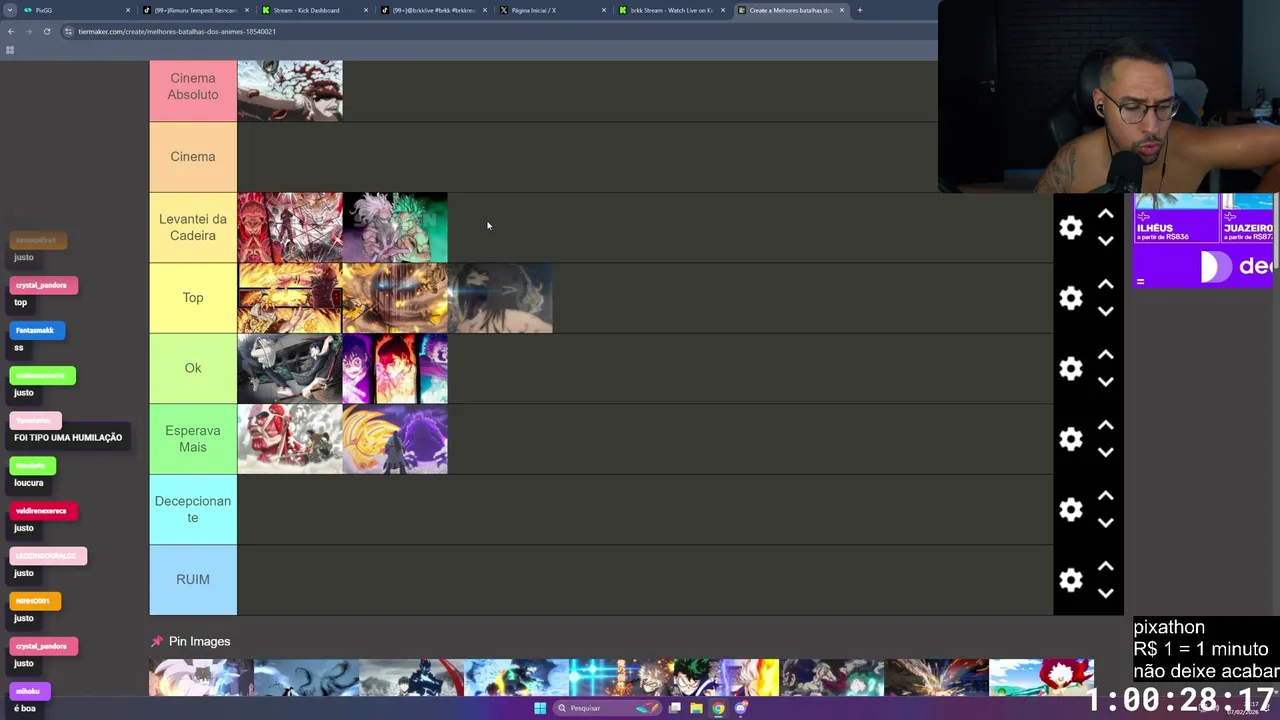Open Discord from the taskbar
The height and width of the screenshot is (720, 1280).
741,708
